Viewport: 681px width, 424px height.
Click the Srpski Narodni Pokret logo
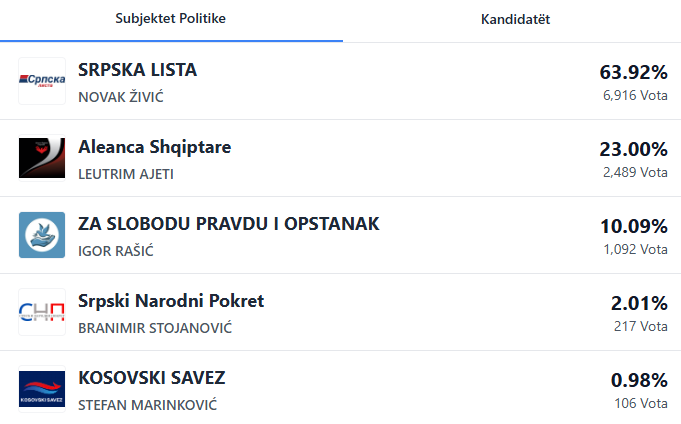[x=42, y=312]
